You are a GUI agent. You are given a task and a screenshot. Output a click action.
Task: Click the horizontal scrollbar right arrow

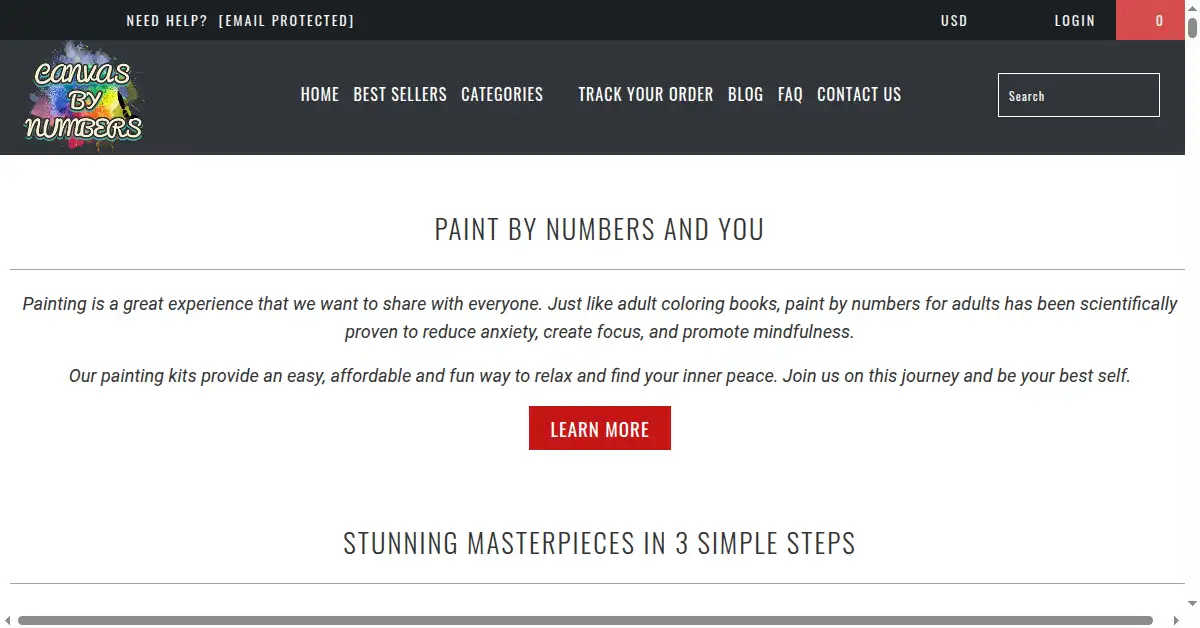pos(1178,620)
